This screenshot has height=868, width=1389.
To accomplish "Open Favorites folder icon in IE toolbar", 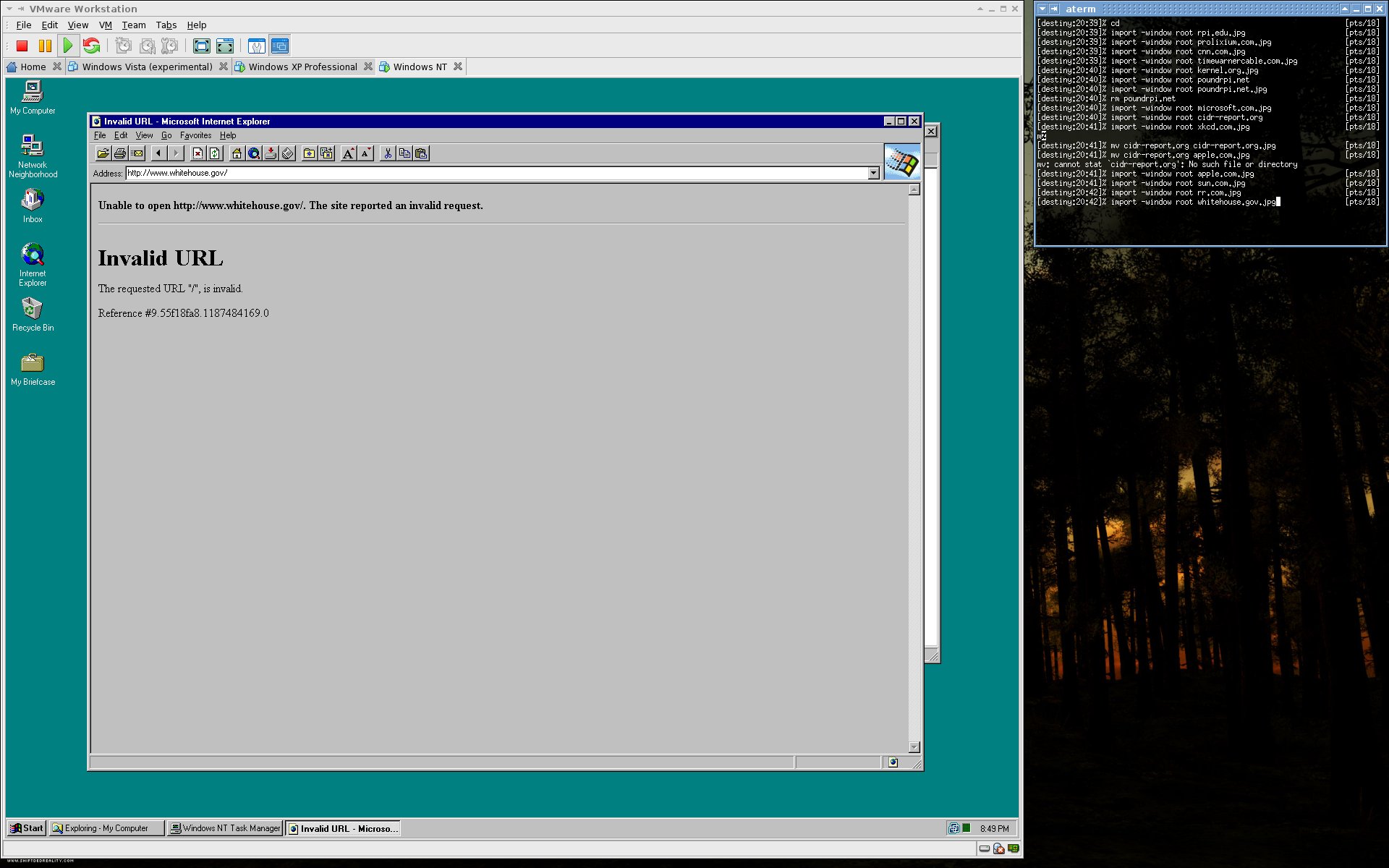I will click(x=310, y=153).
